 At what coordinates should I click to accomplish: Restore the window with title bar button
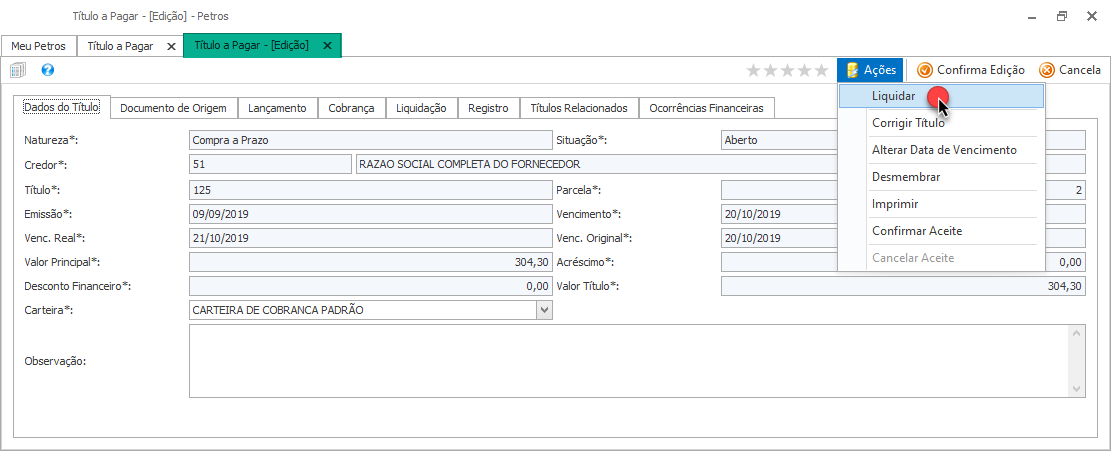click(1062, 16)
